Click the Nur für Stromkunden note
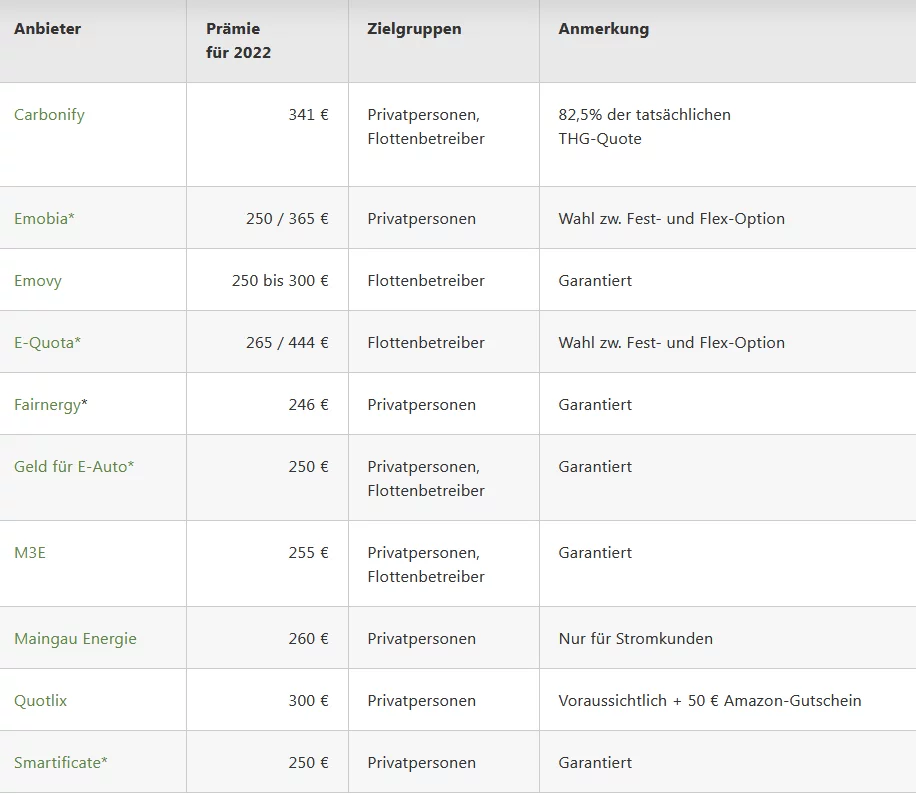Image resolution: width=916 pixels, height=794 pixels. click(636, 639)
